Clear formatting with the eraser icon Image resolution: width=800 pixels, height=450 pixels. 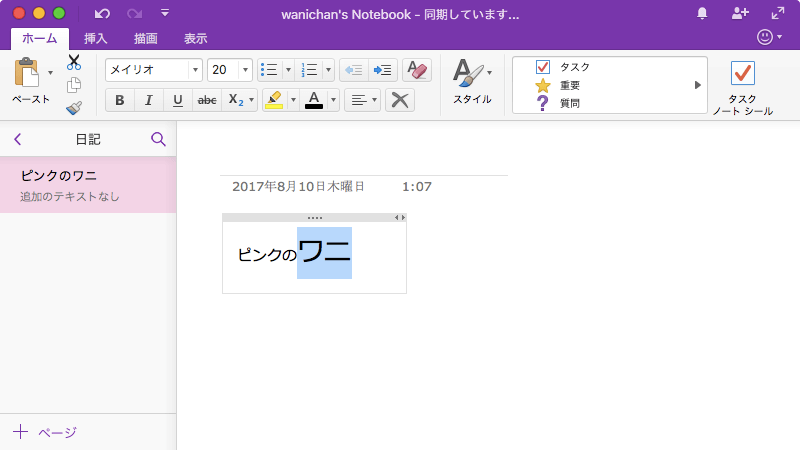pos(417,70)
